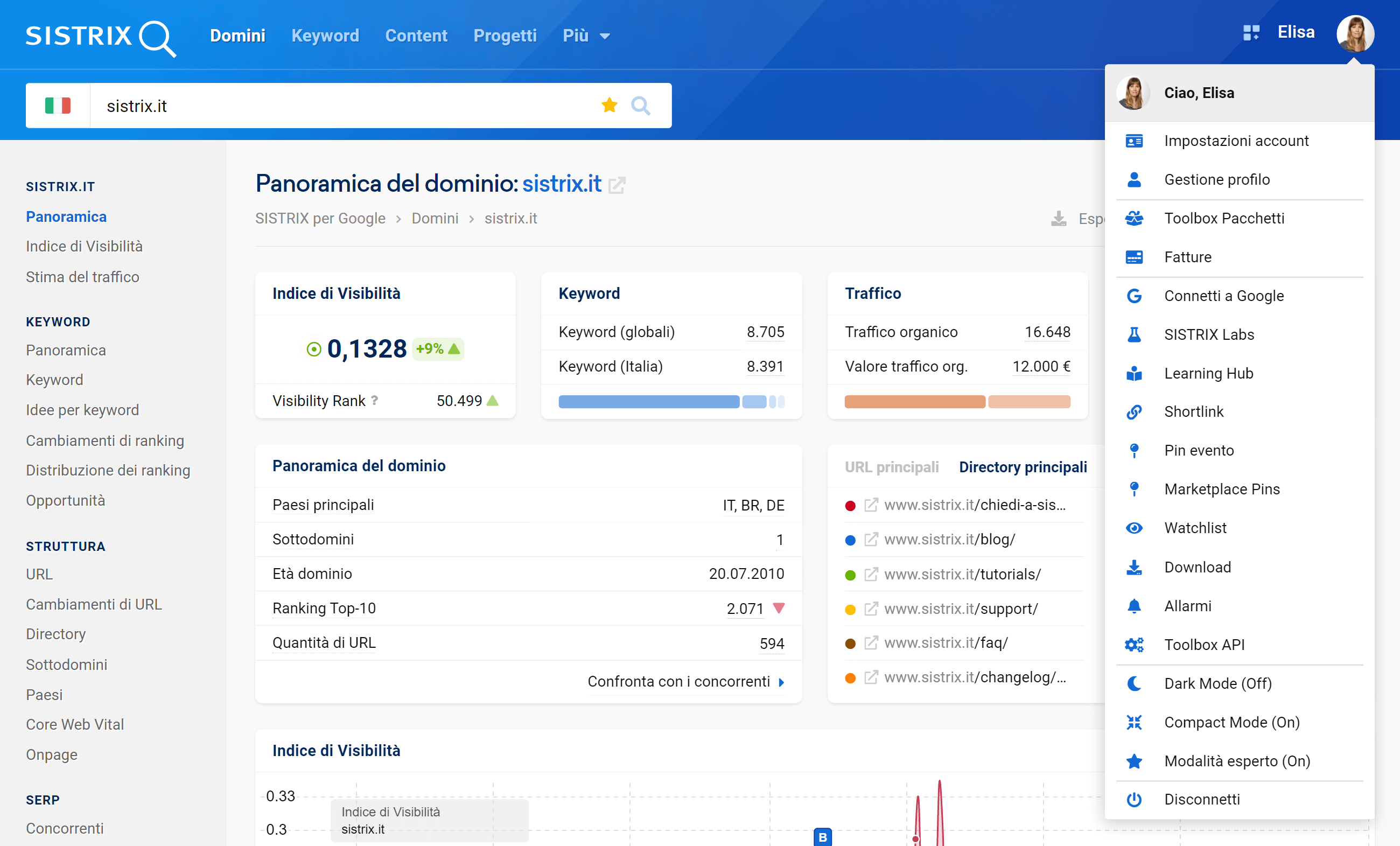Click the Impostazioni account card icon
Screen dimensions: 1400x846
coord(1134,141)
